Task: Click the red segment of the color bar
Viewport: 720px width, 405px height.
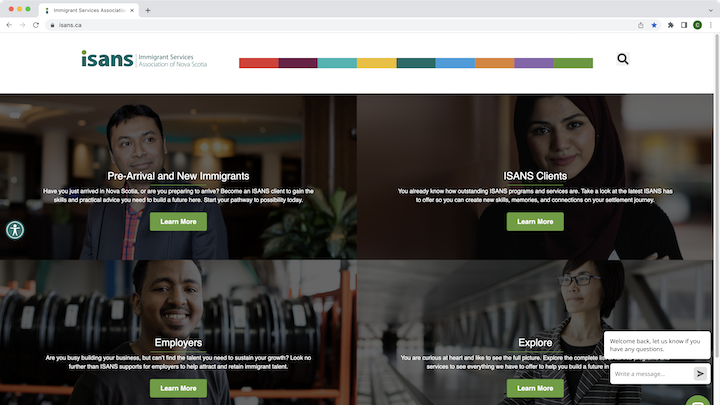Action: [259, 63]
